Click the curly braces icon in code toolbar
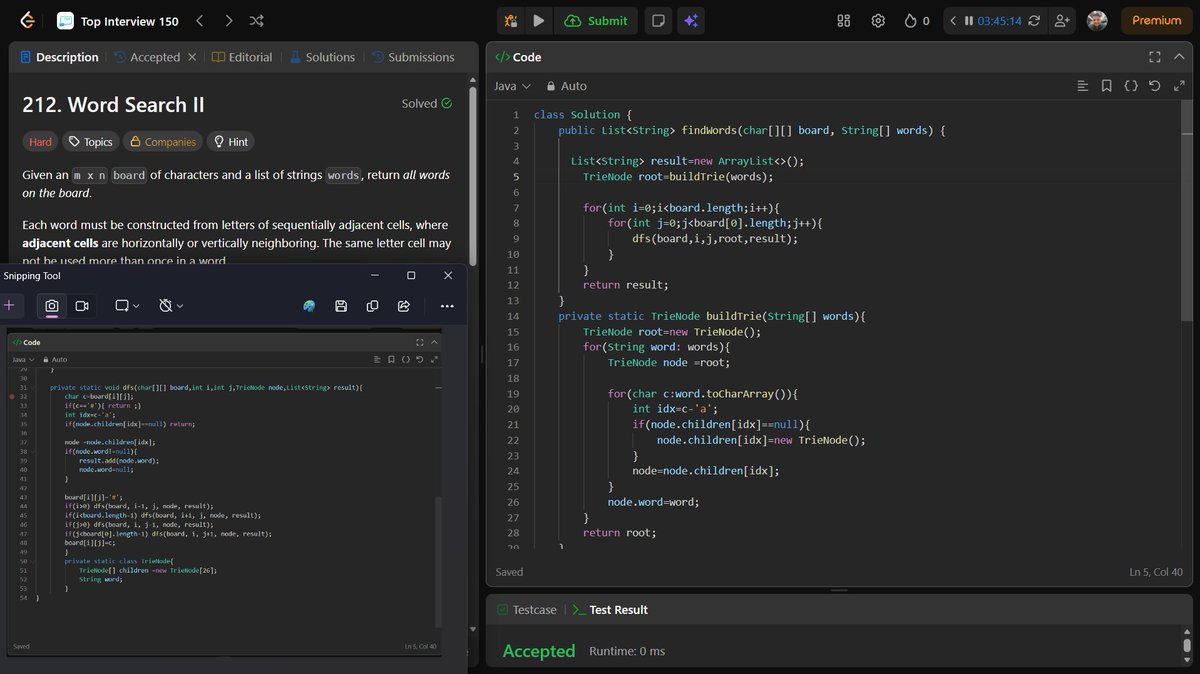Image resolution: width=1200 pixels, height=674 pixels. [x=1131, y=86]
